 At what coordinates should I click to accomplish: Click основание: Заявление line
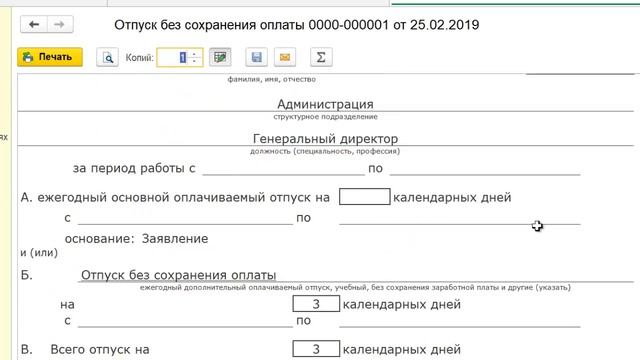pos(136,238)
